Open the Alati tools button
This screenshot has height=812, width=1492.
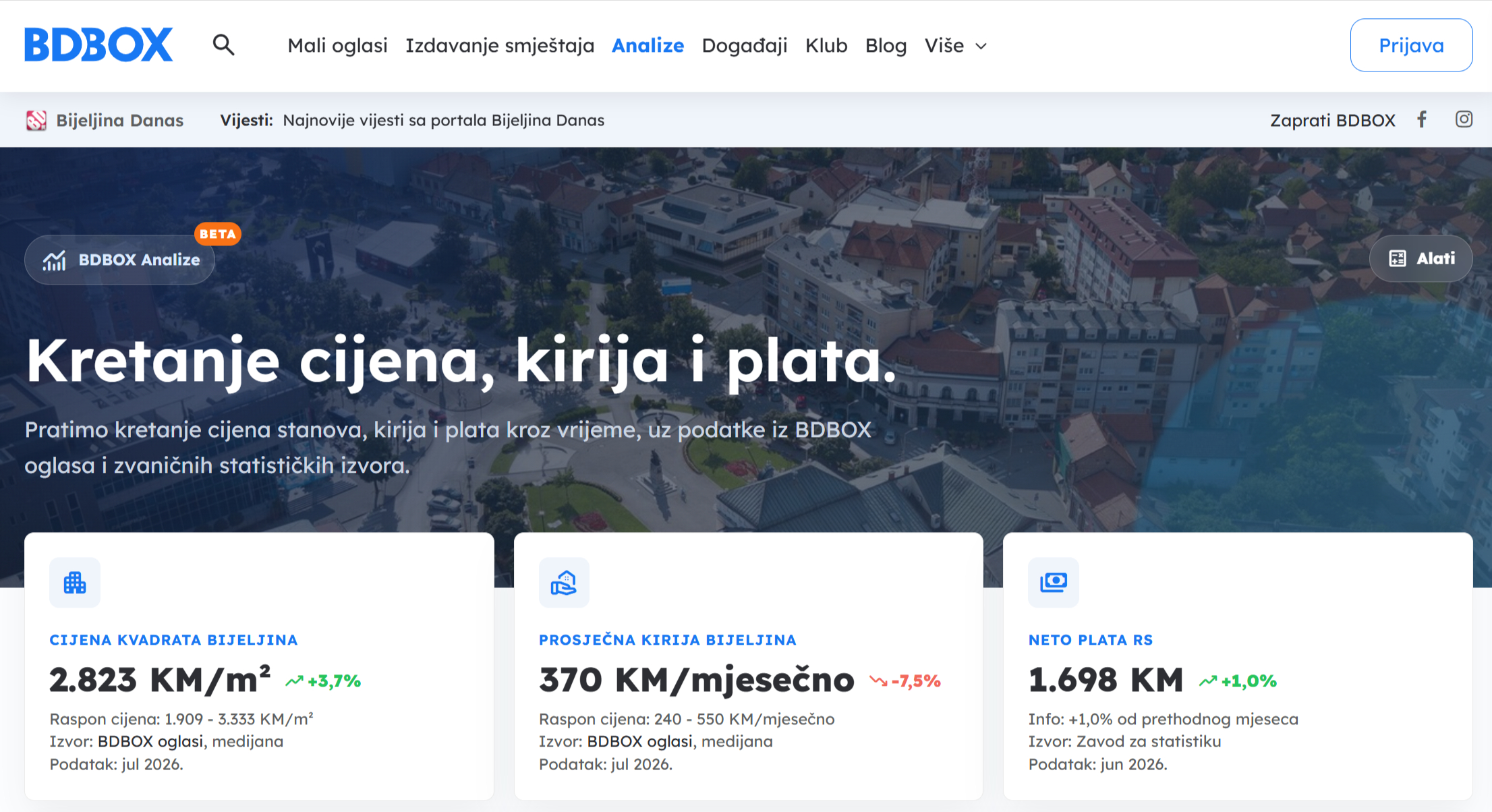[x=1421, y=258]
